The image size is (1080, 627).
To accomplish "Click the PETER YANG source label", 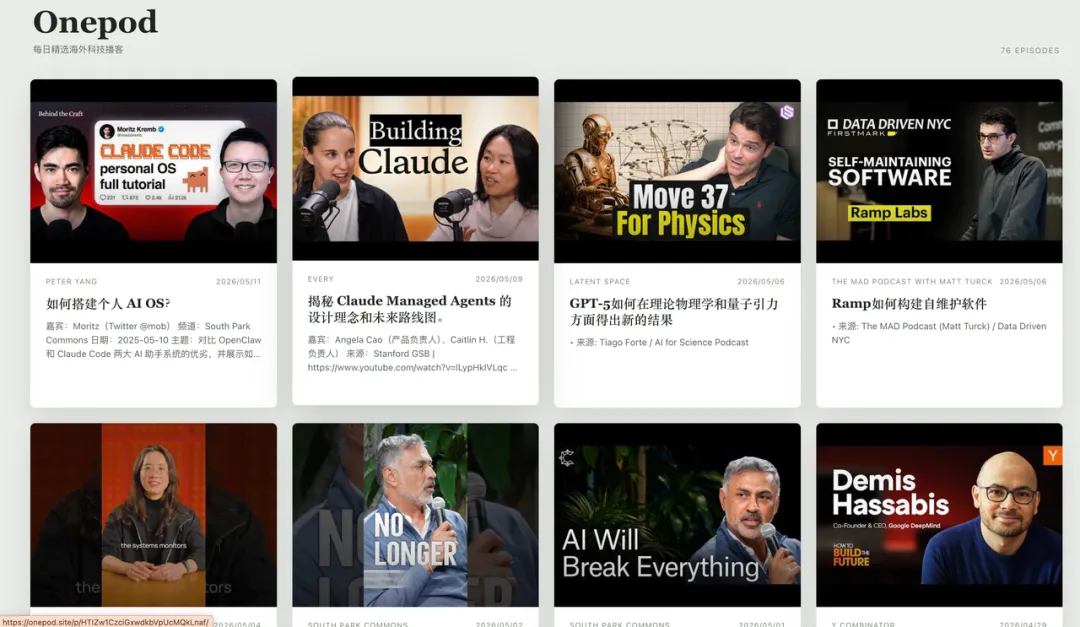I will (71, 282).
